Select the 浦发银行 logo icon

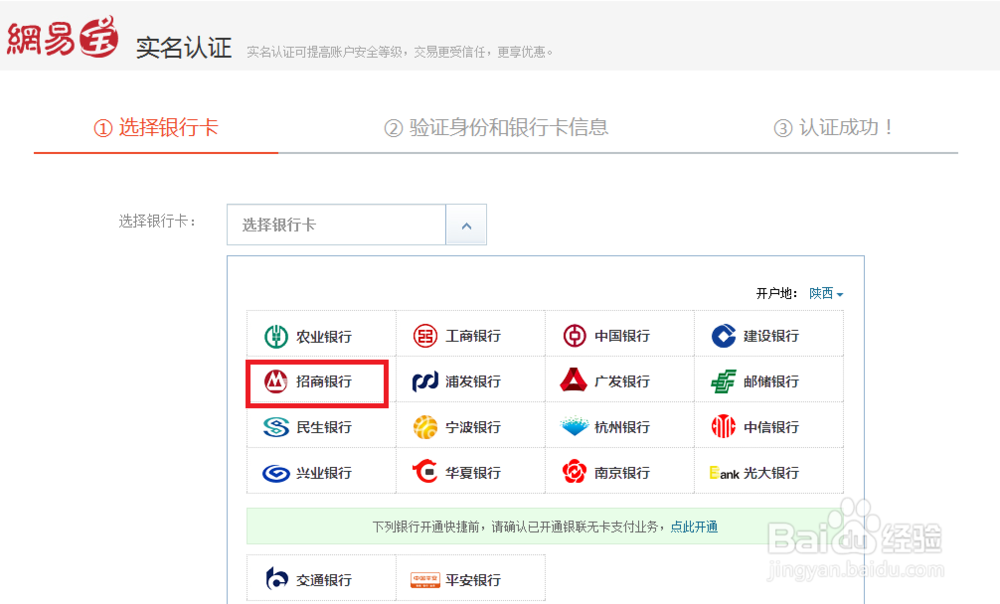point(425,381)
